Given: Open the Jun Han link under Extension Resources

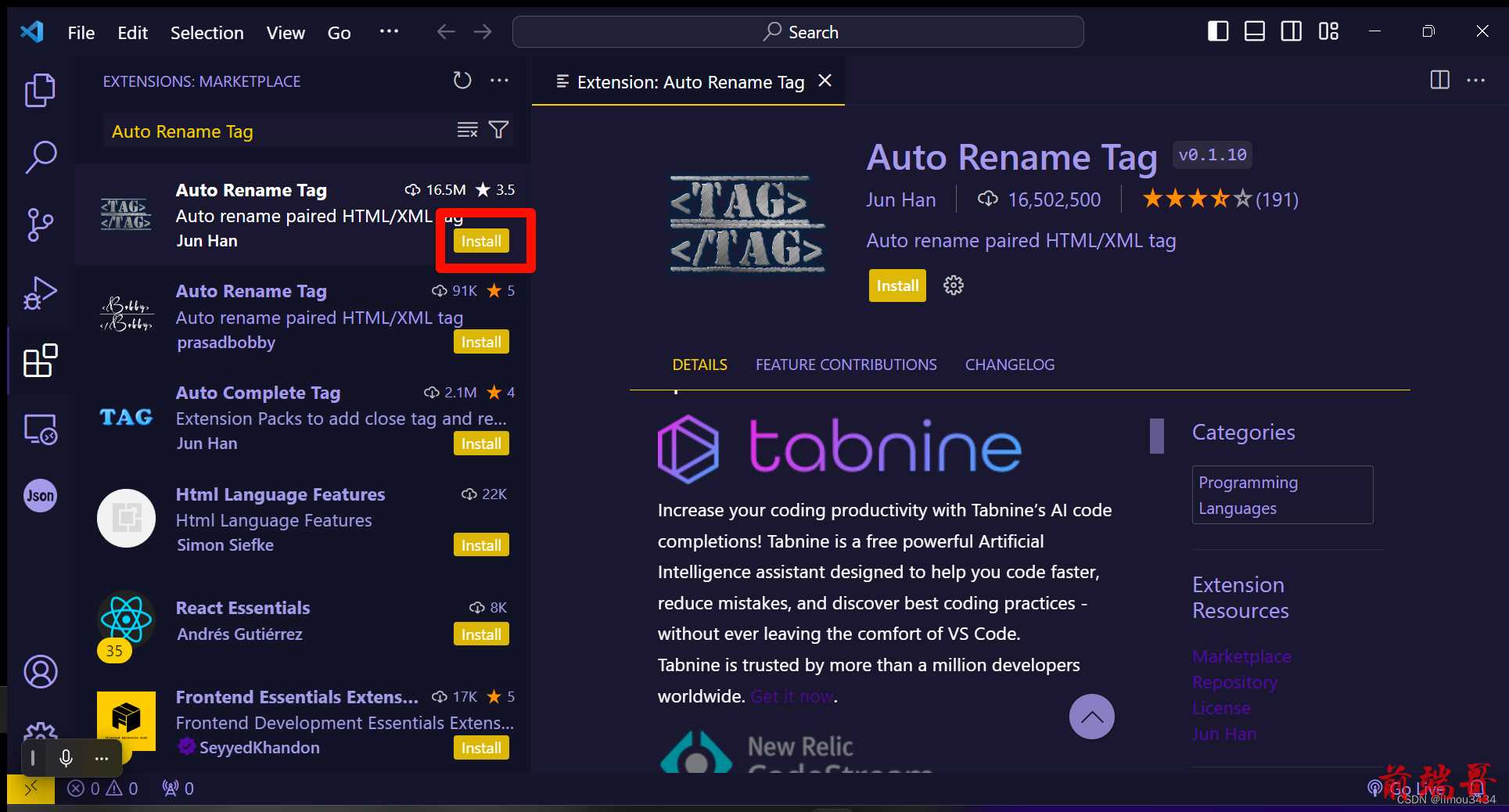Looking at the screenshot, I should pyautogui.click(x=1224, y=734).
